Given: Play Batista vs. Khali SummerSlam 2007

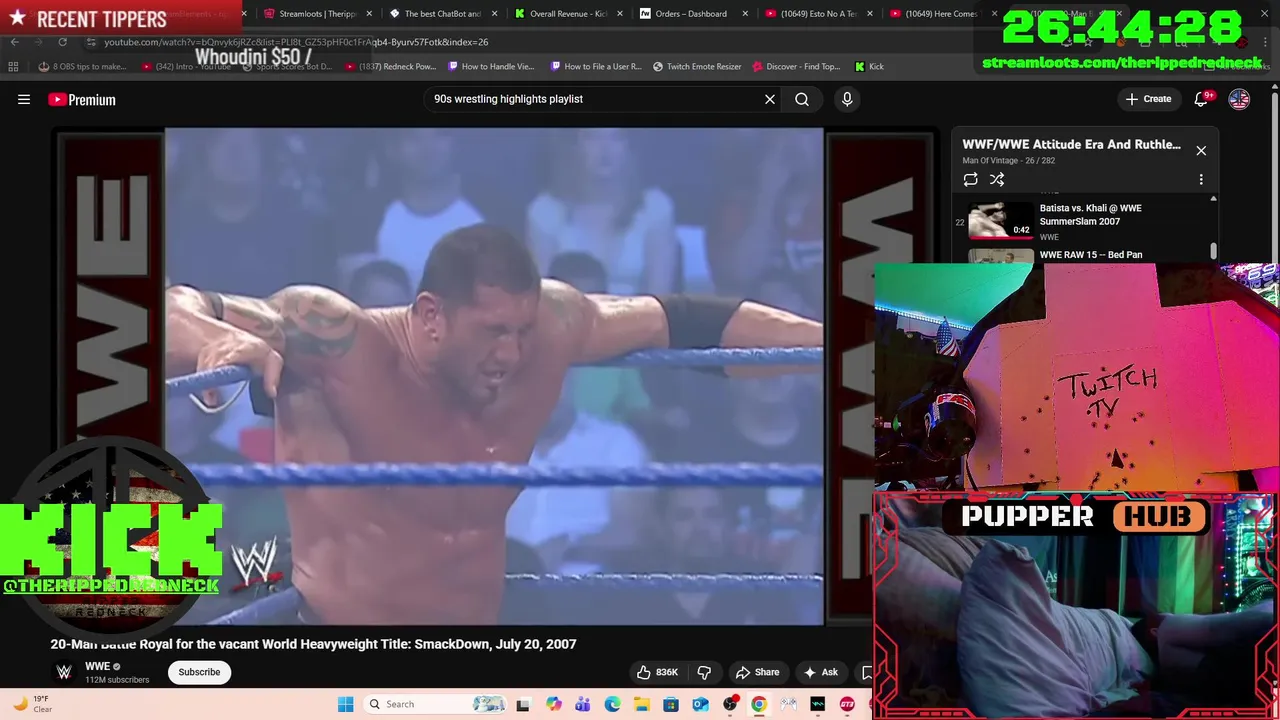Looking at the screenshot, I should 1085,221.
